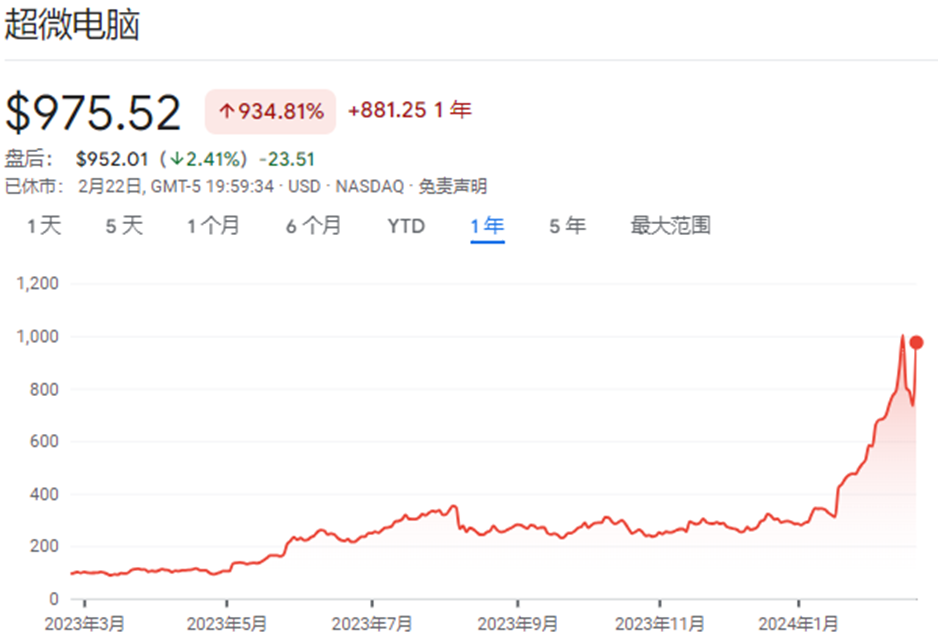Image resolution: width=938 pixels, height=644 pixels.
Task: Open the 5年 chart view
Action: point(567,226)
